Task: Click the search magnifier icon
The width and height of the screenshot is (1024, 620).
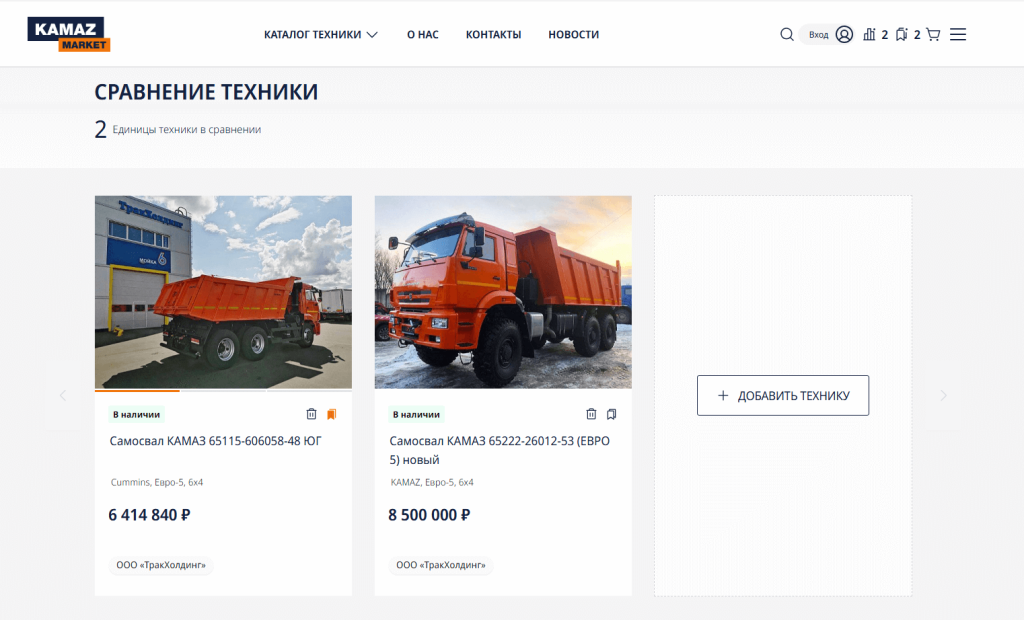Action: coord(787,35)
